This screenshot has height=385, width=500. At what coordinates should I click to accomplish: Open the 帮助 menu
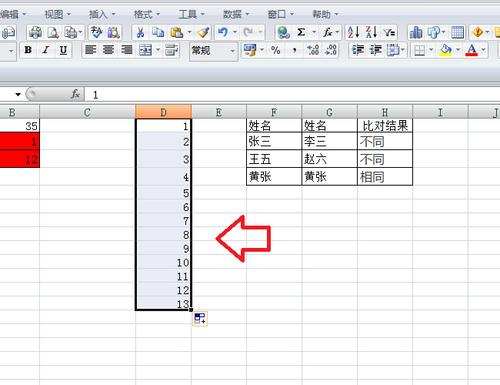pyautogui.click(x=325, y=14)
